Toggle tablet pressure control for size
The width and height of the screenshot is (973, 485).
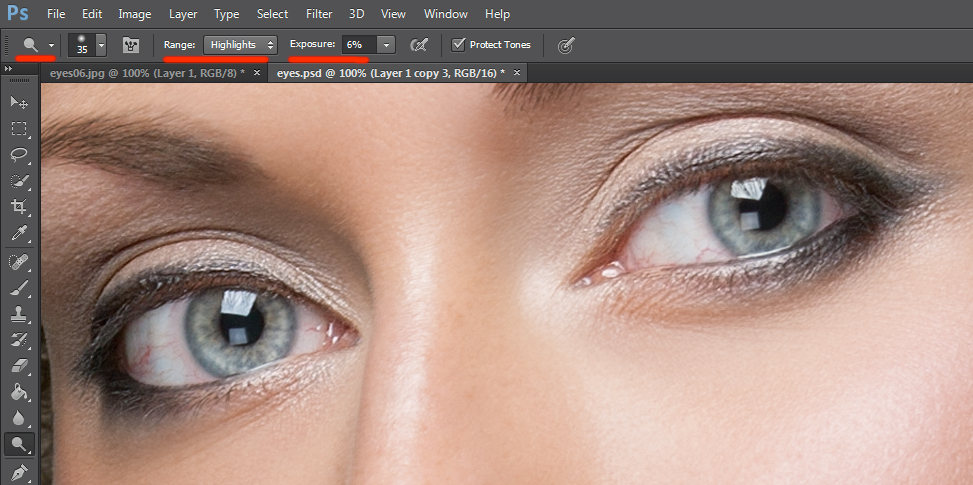pyautogui.click(x=566, y=45)
